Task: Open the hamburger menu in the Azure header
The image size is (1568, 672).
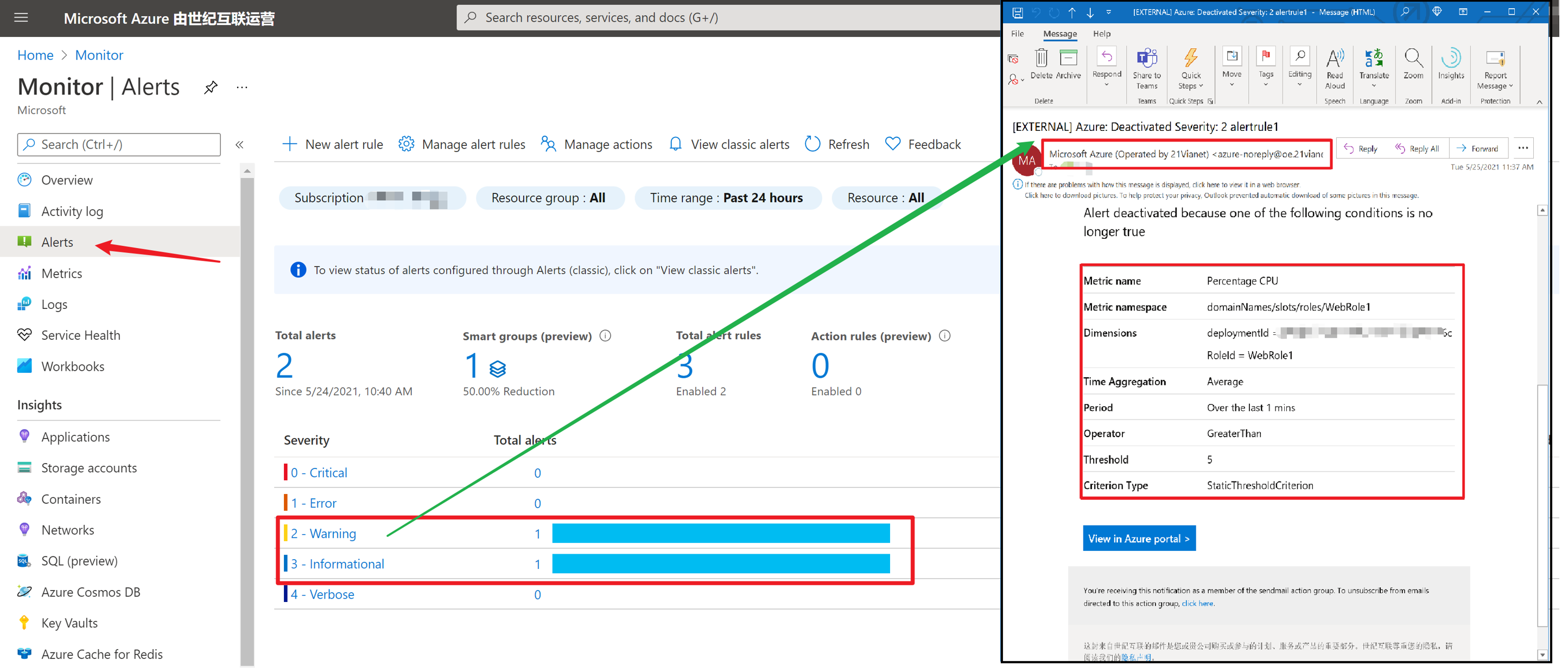Action: 21,18
